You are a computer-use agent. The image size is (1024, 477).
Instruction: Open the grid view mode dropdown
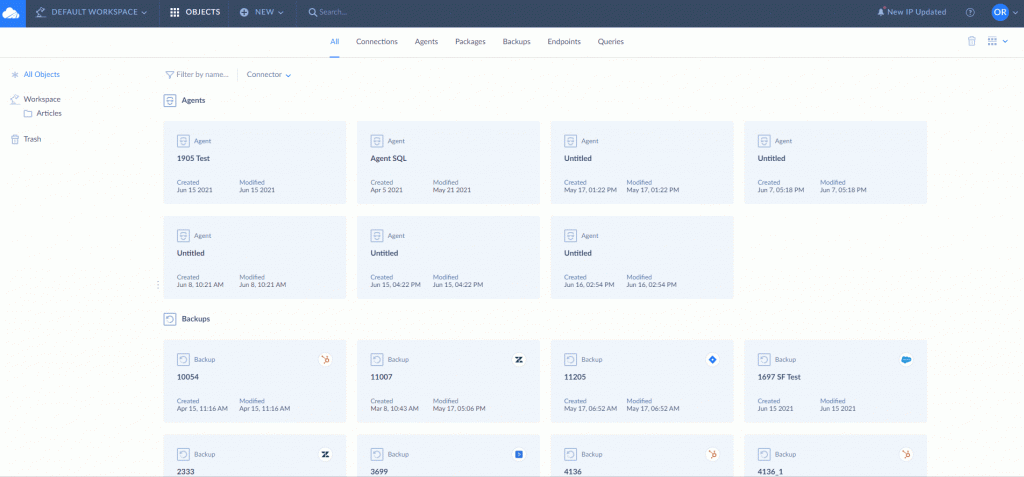[997, 41]
